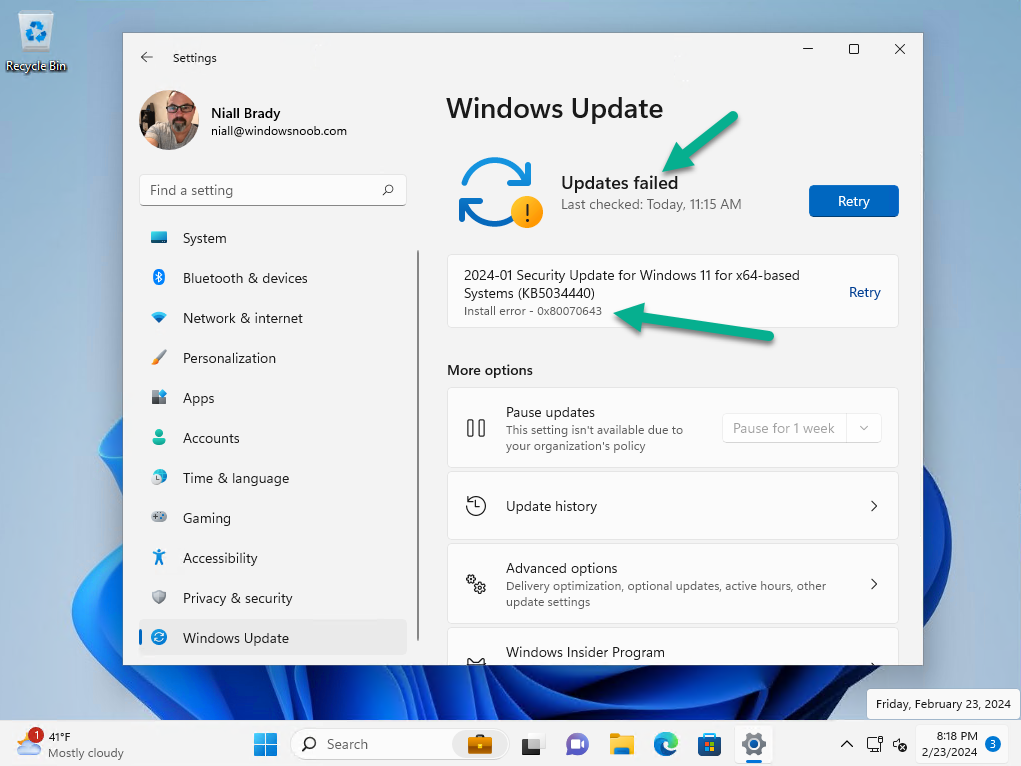Open Task View on the taskbar
This screenshot has width=1021, height=766.
pyautogui.click(x=532, y=744)
